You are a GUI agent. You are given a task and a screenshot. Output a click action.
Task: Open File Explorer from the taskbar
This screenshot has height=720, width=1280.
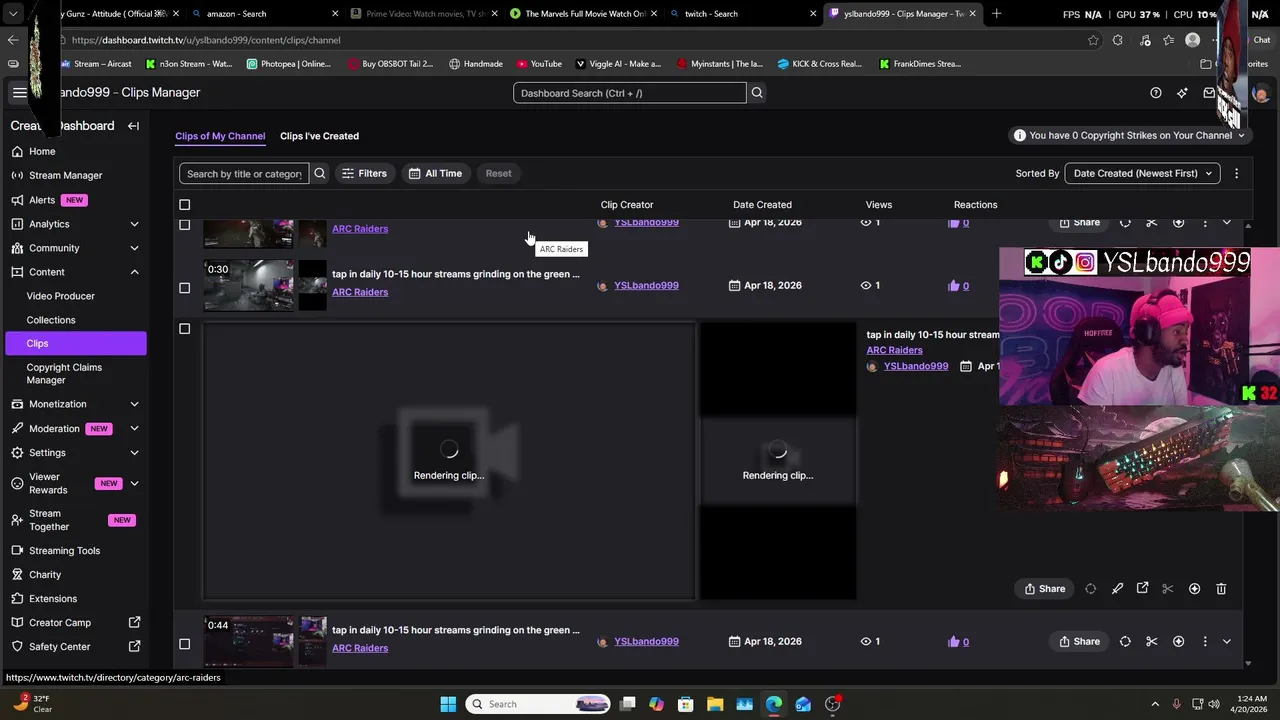click(x=715, y=704)
